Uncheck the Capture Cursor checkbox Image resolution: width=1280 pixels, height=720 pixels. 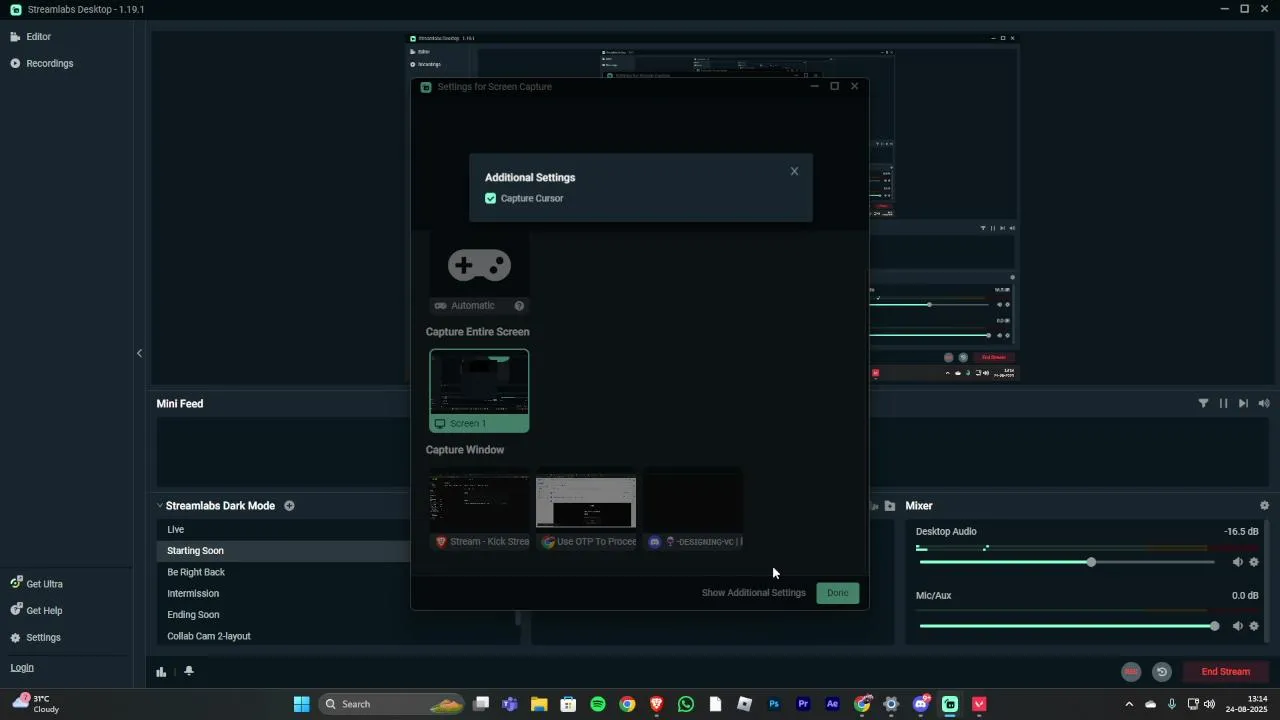(491, 199)
